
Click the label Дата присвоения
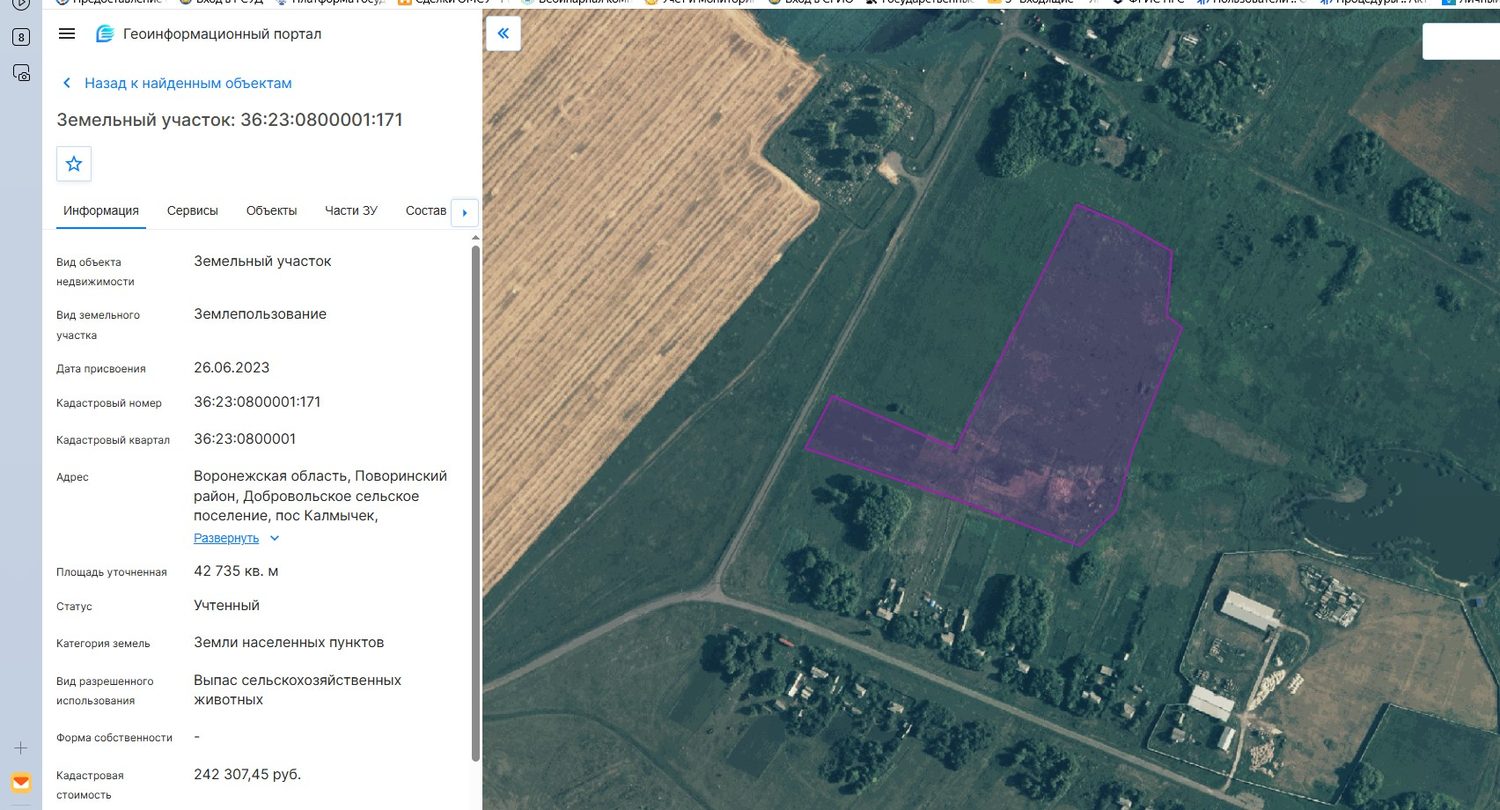(101, 368)
